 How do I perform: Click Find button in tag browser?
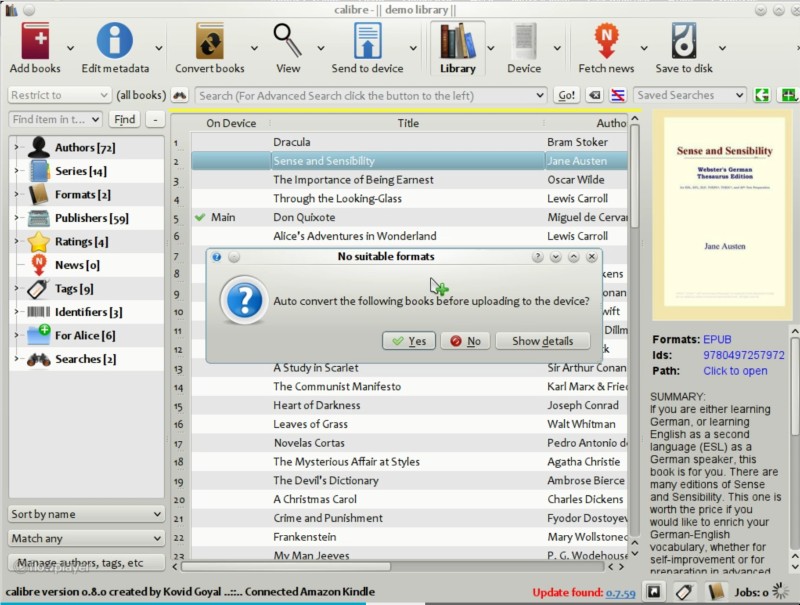click(124, 119)
